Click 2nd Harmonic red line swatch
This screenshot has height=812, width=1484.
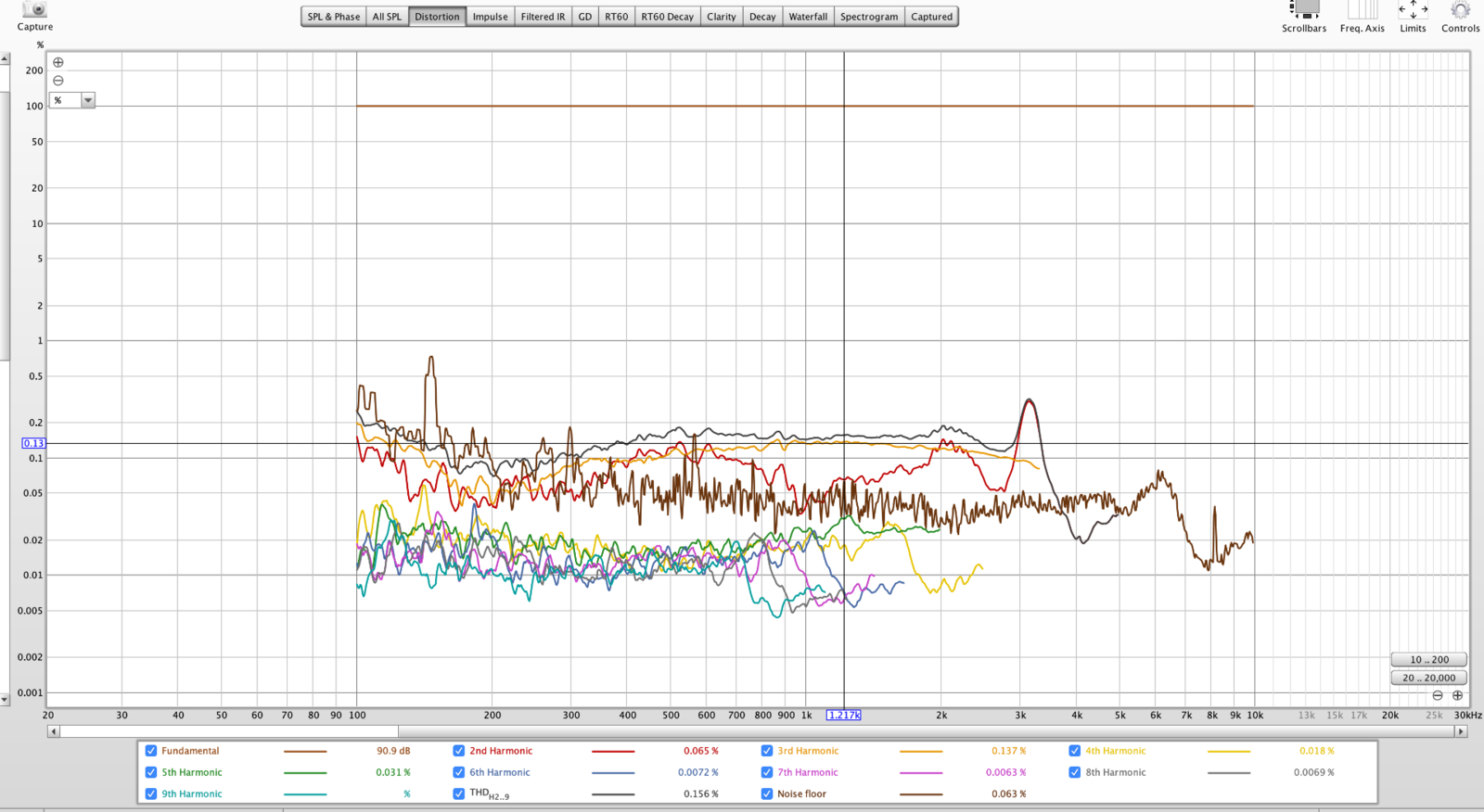(613, 752)
